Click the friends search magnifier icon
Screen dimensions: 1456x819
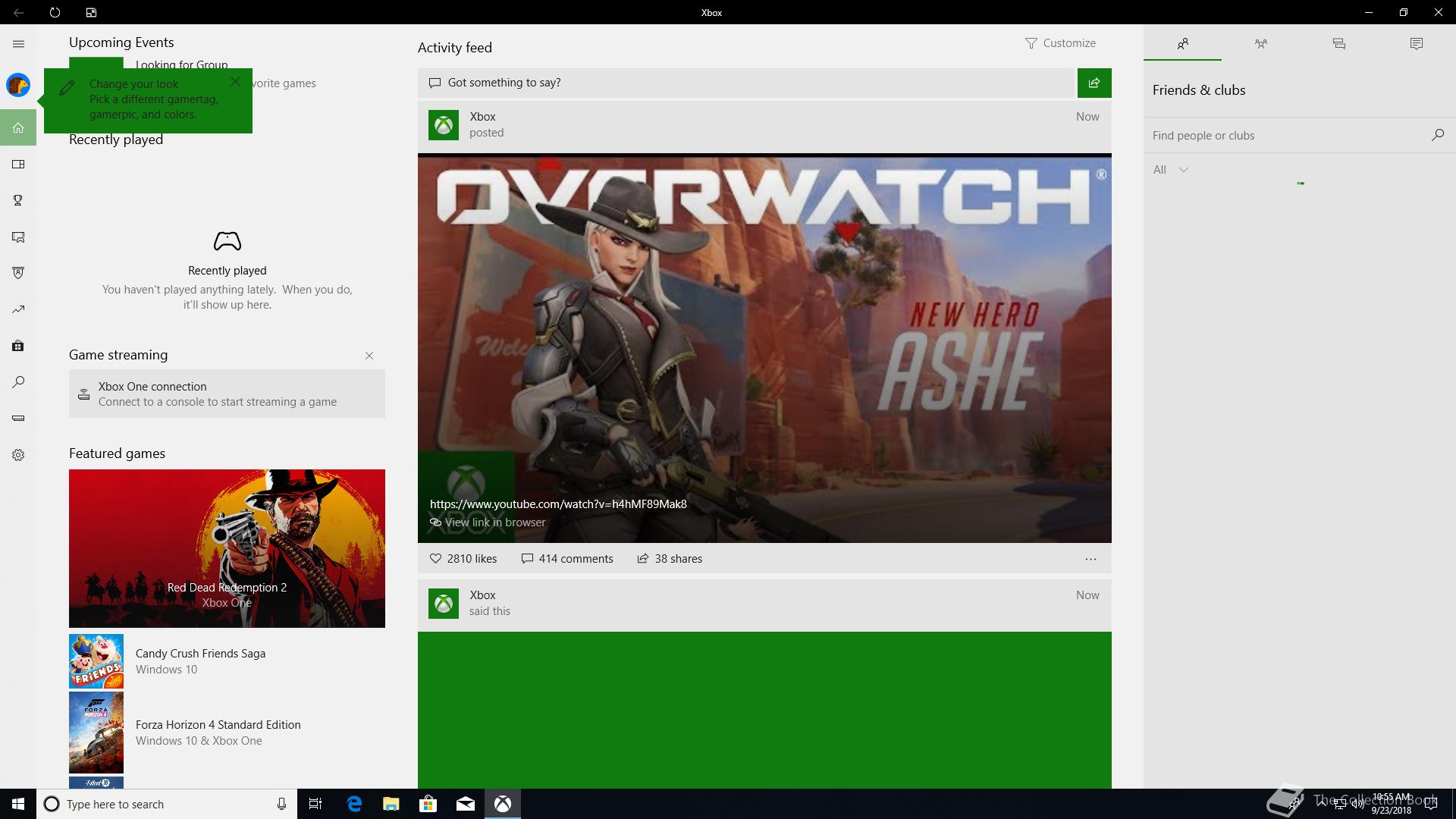coord(1437,135)
